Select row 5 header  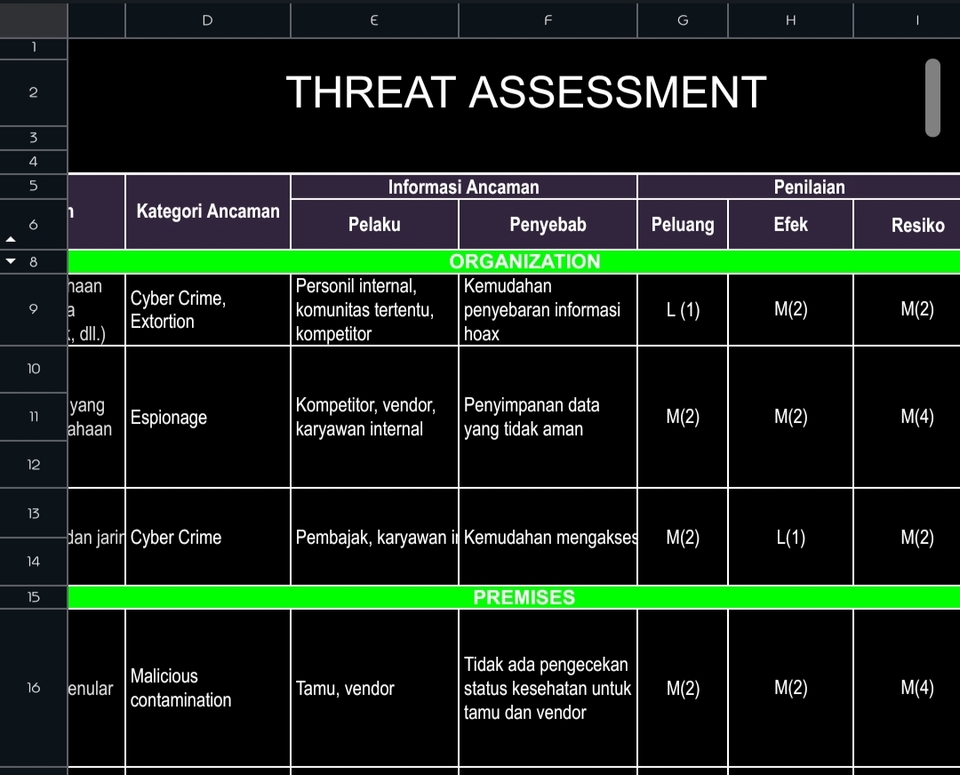pyautogui.click(x=34, y=185)
